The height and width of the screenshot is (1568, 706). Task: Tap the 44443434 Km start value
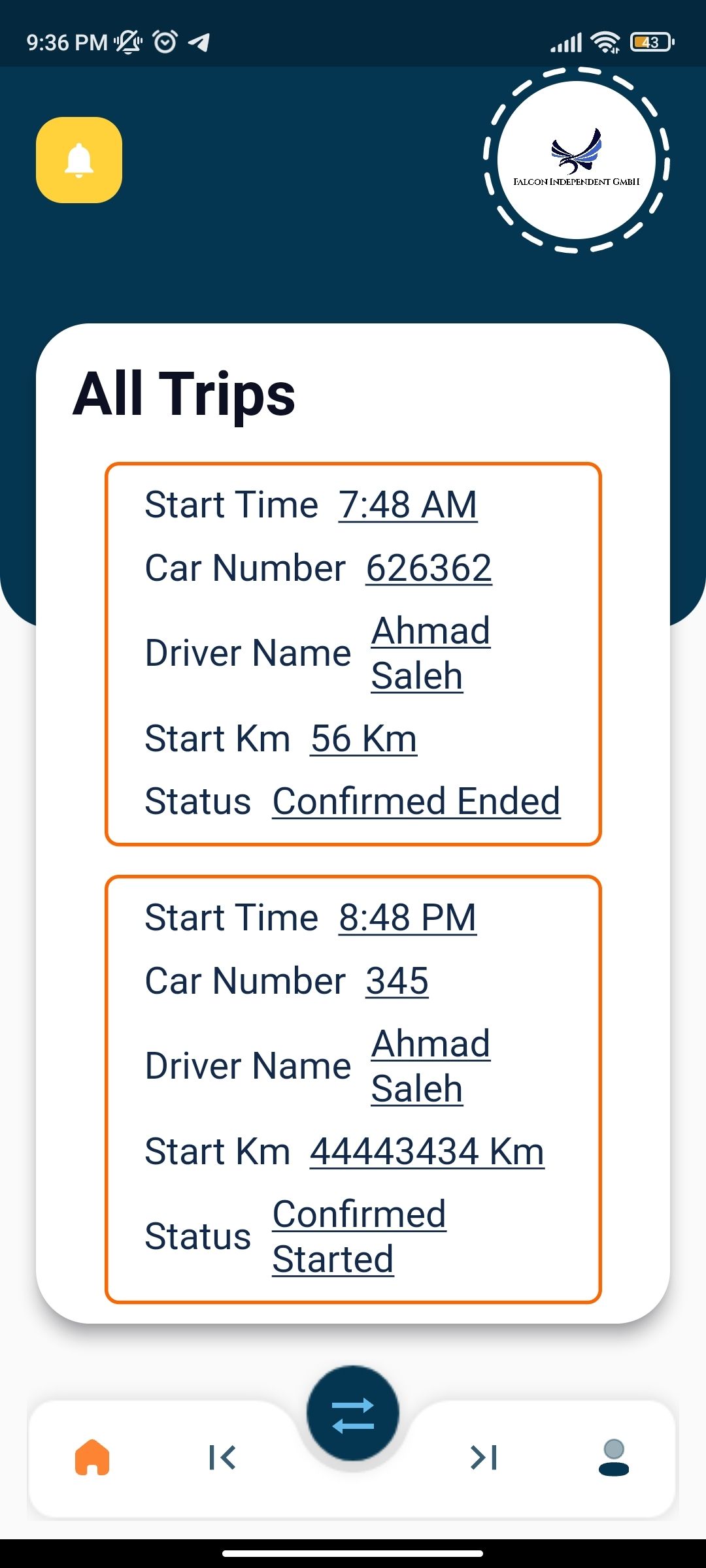tap(427, 1151)
